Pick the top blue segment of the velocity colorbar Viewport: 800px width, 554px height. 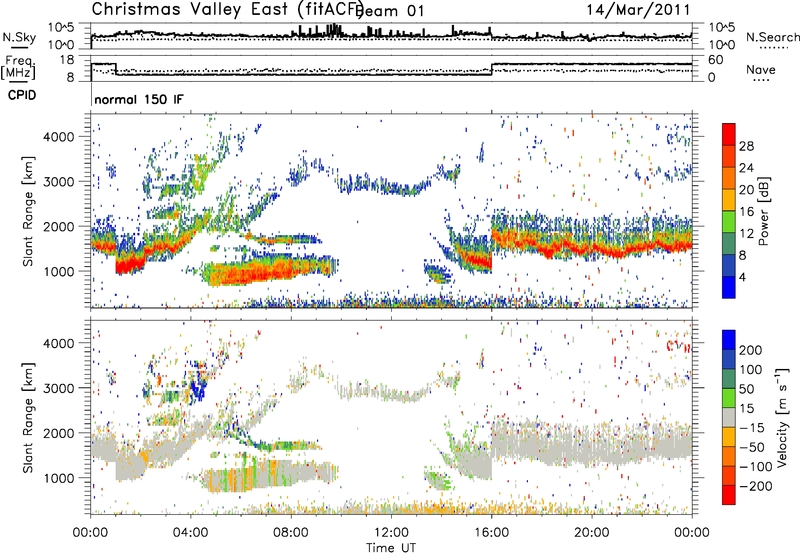pos(729,340)
